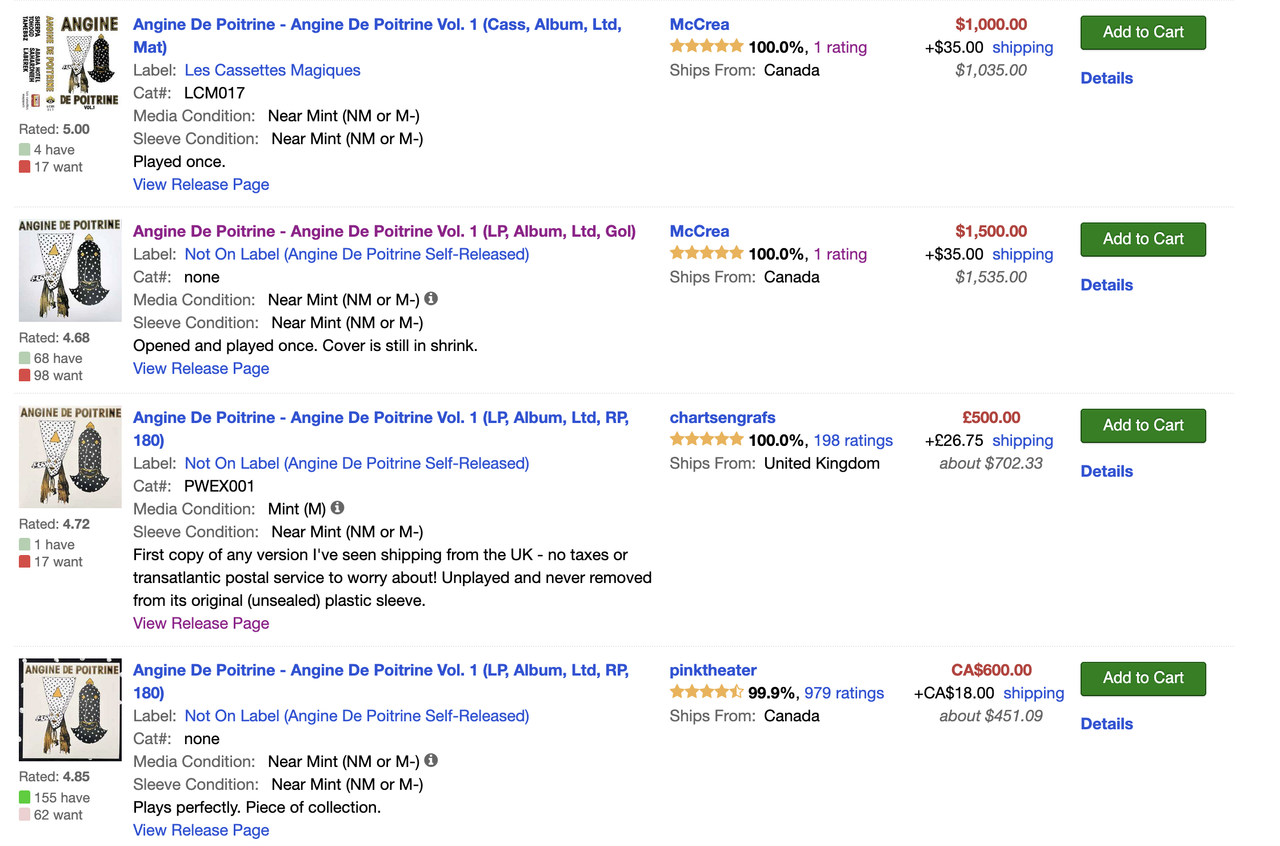Open the Cass, Album, Ltd listing title link
The image size is (1280, 846).
(377, 24)
